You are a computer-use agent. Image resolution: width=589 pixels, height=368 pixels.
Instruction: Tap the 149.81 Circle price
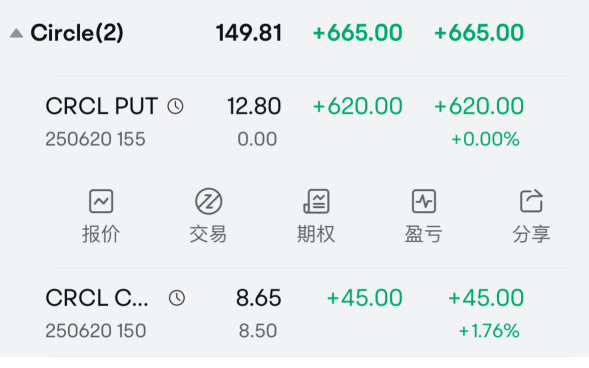tap(249, 33)
